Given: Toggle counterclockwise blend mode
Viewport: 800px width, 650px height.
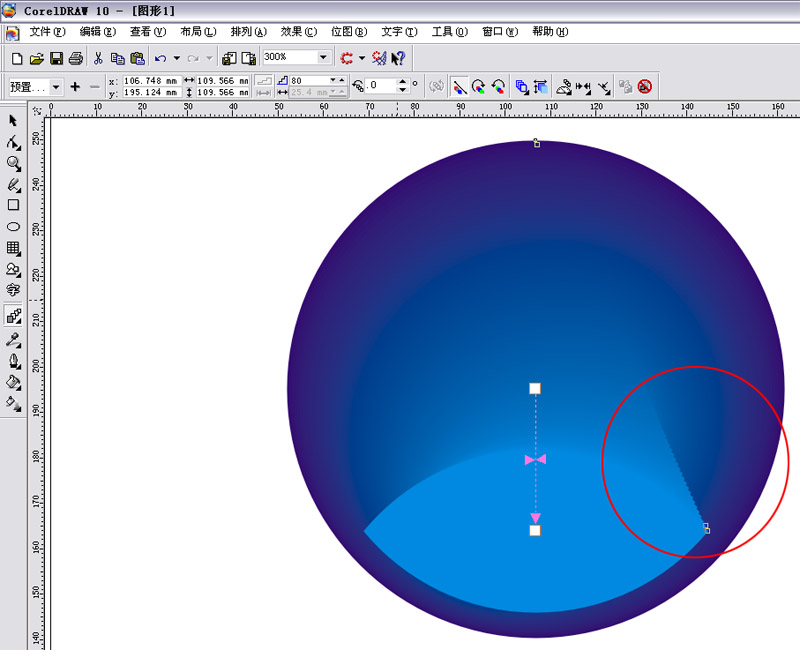Looking at the screenshot, I should [498, 87].
